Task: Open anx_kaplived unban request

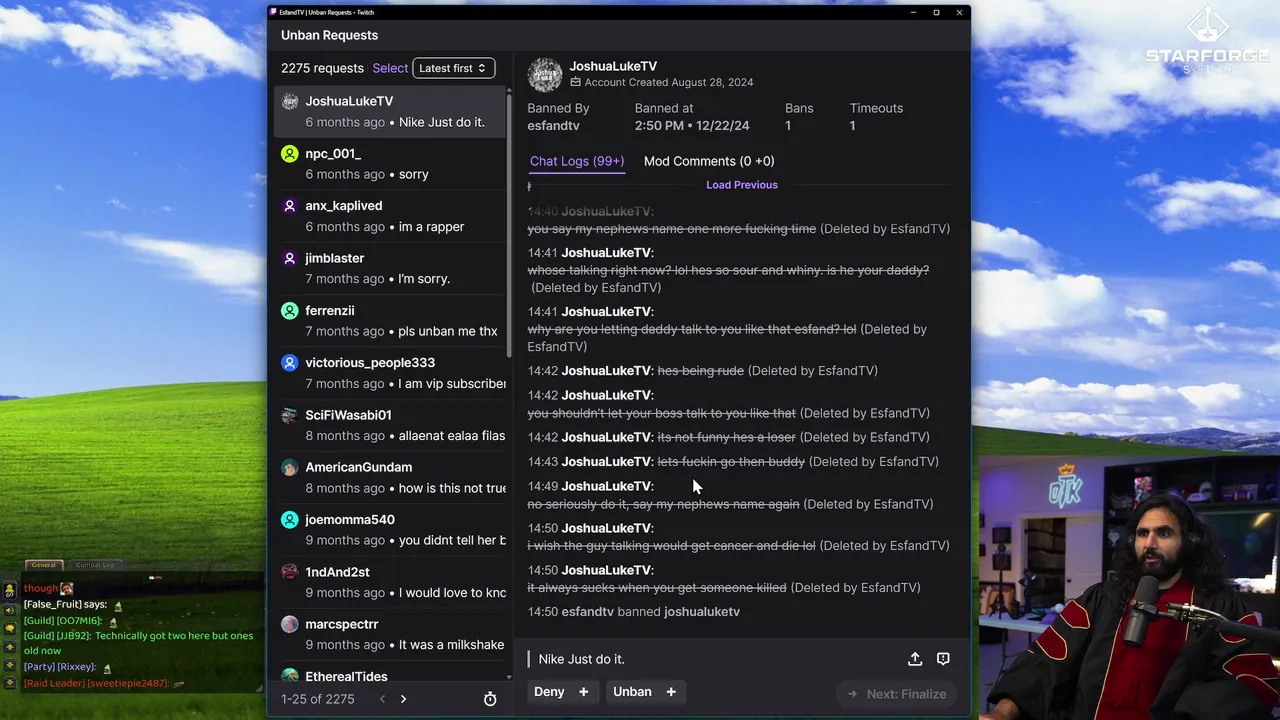Action: [390, 216]
